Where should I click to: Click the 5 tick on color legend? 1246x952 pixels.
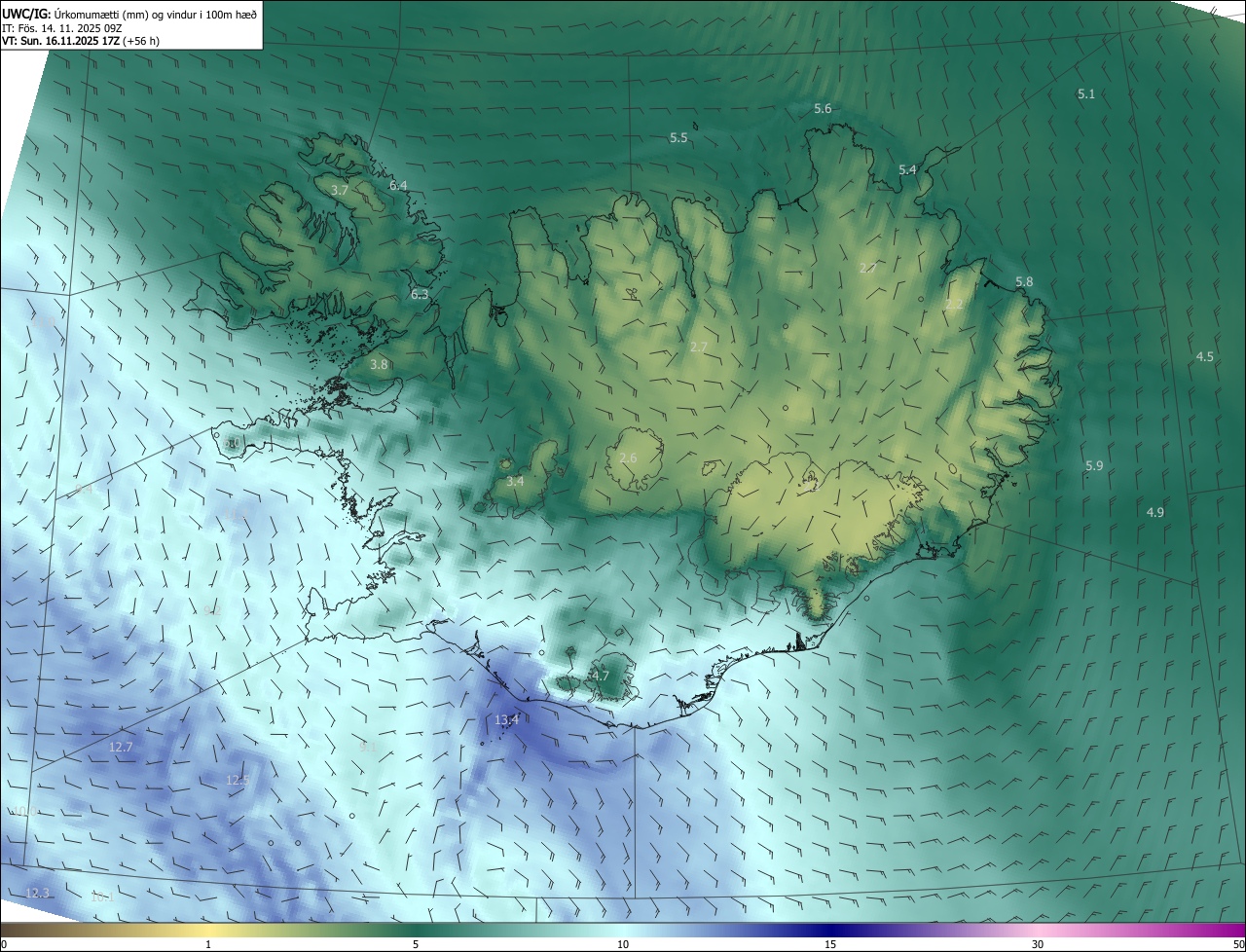tap(416, 944)
